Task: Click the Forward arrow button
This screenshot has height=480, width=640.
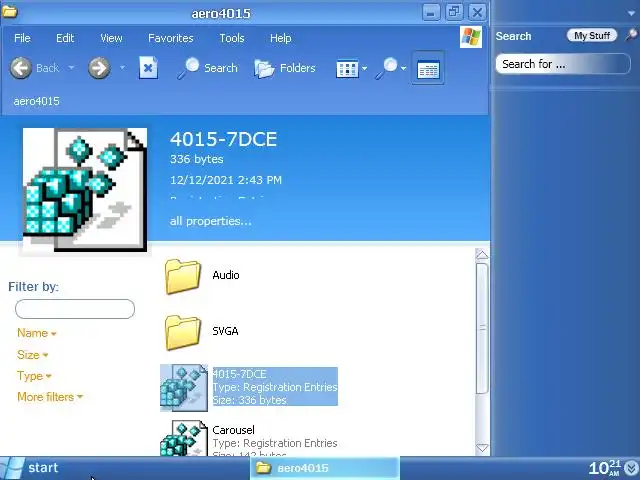Action: [99, 68]
